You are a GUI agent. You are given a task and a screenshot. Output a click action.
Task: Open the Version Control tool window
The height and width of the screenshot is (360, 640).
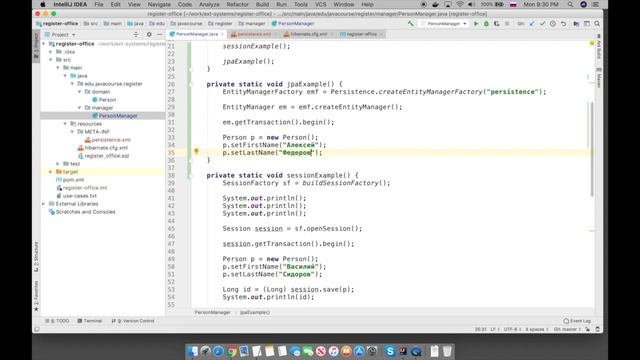[x=133, y=321]
